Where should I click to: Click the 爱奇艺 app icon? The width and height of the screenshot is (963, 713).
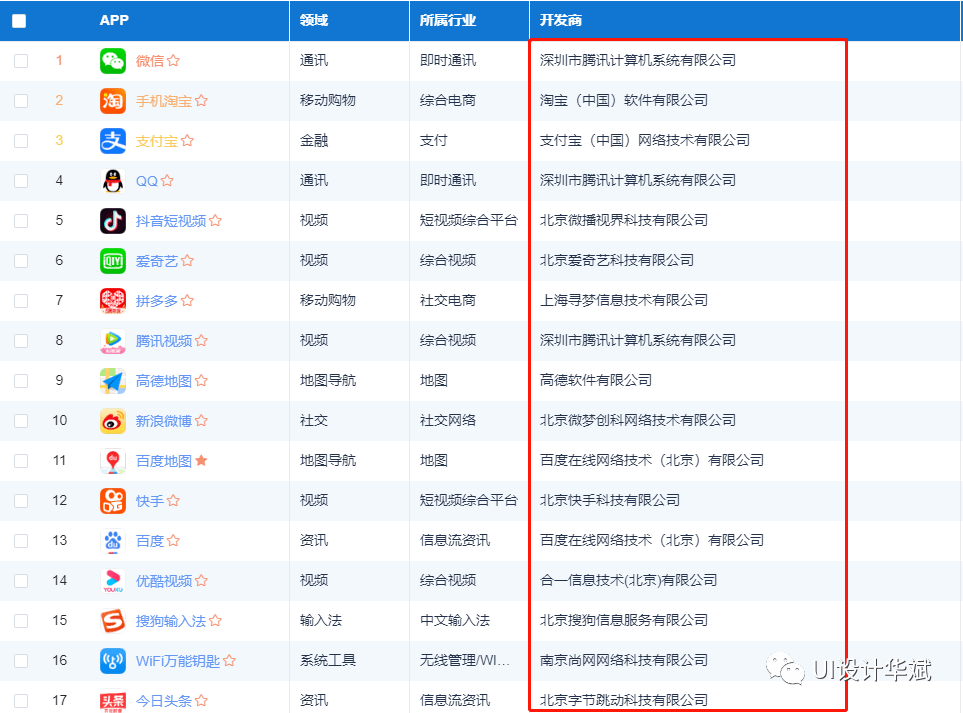(x=113, y=260)
